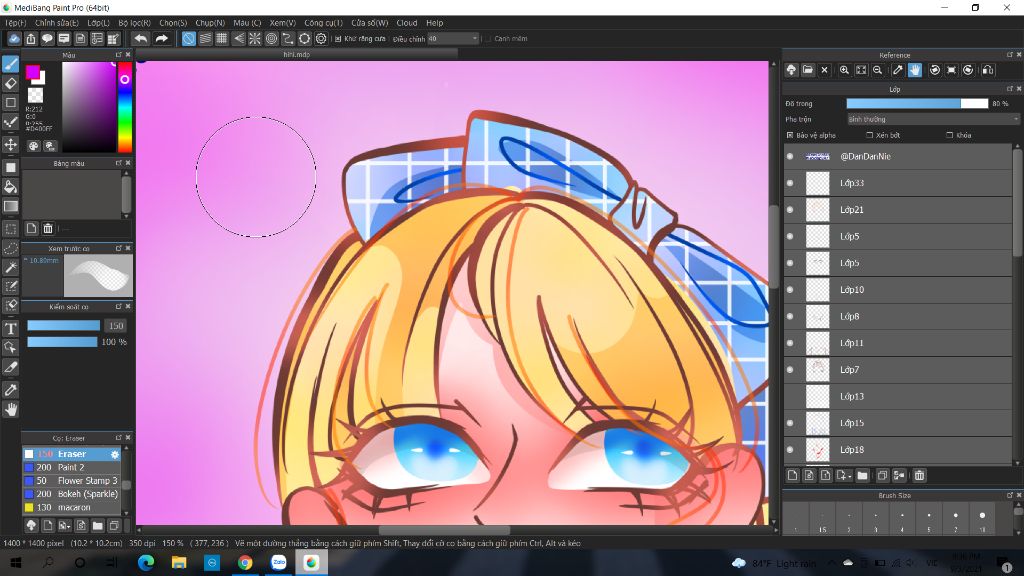
Task: Click the magenta foreground color swatch
Action: (32, 72)
